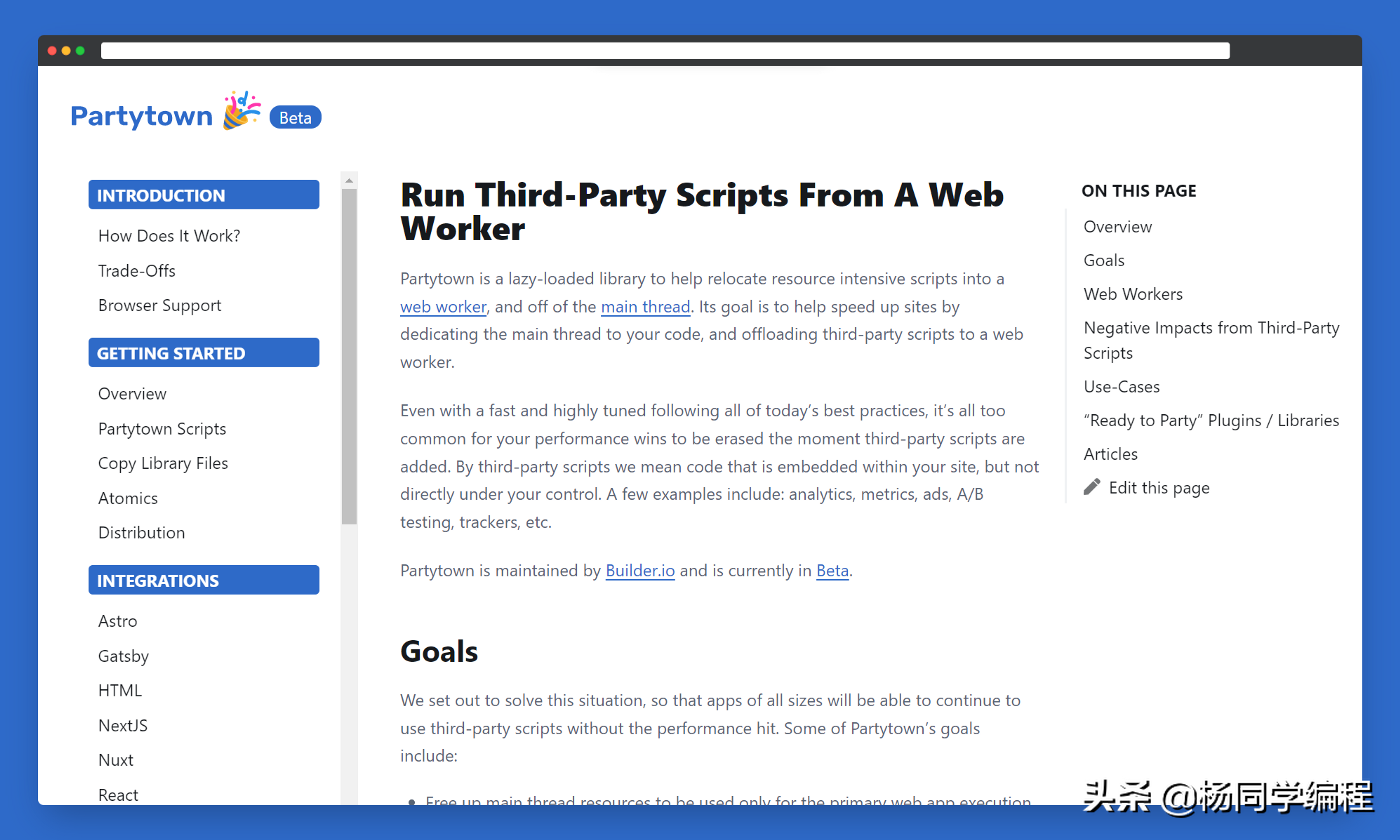The width and height of the screenshot is (1400, 840).
Task: Jump to Web Workers in On This Page
Action: click(1133, 294)
